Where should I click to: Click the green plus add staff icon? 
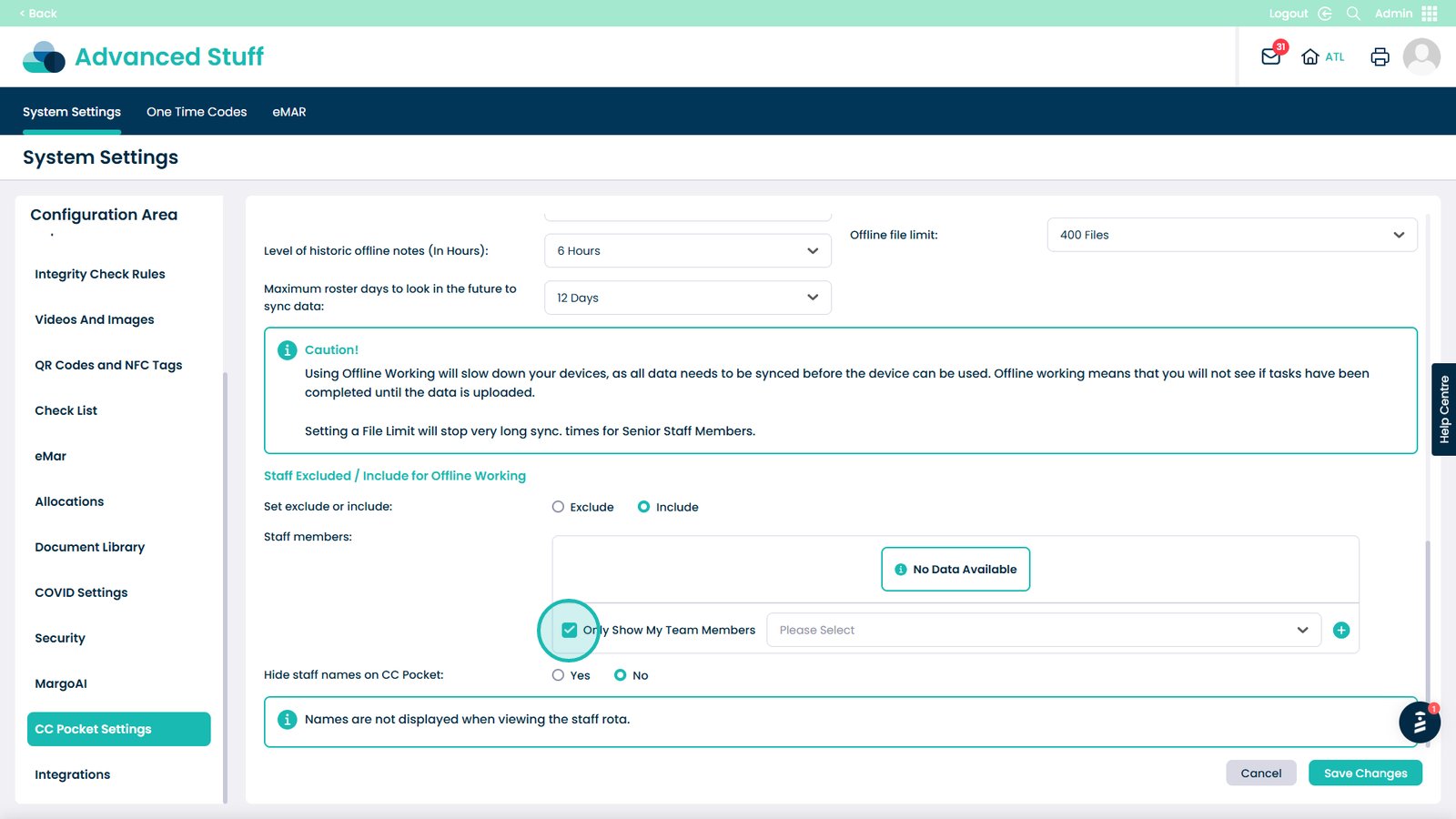[1340, 631]
